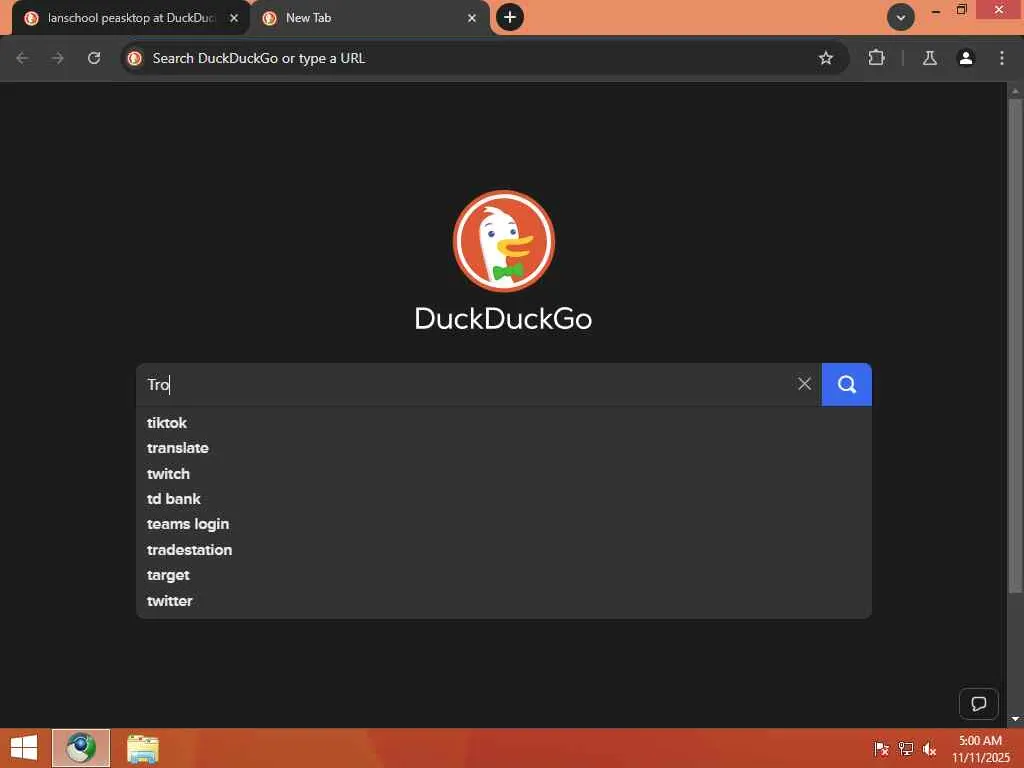Switch to the lanschool peasktop tab
1024x768 pixels.
(131, 18)
